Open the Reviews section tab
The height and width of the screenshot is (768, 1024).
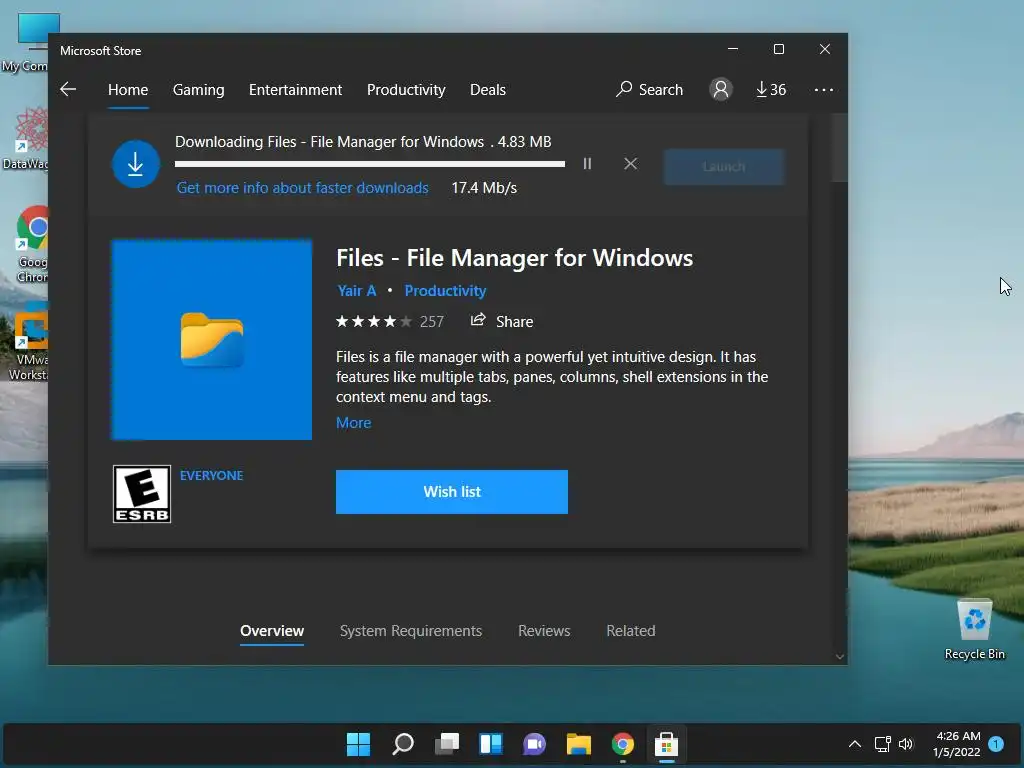point(544,631)
